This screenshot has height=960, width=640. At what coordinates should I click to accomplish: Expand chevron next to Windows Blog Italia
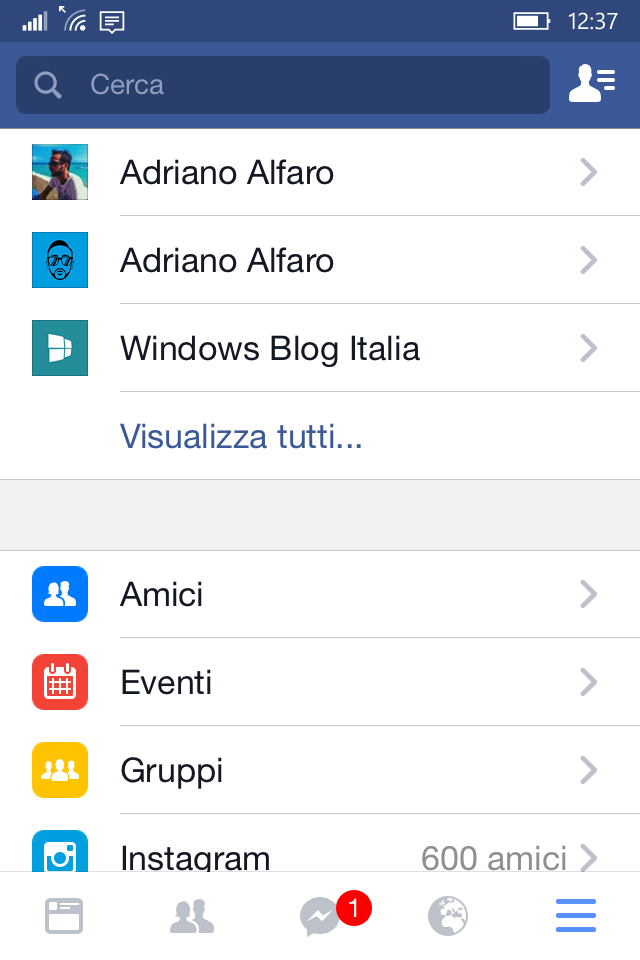pos(589,348)
